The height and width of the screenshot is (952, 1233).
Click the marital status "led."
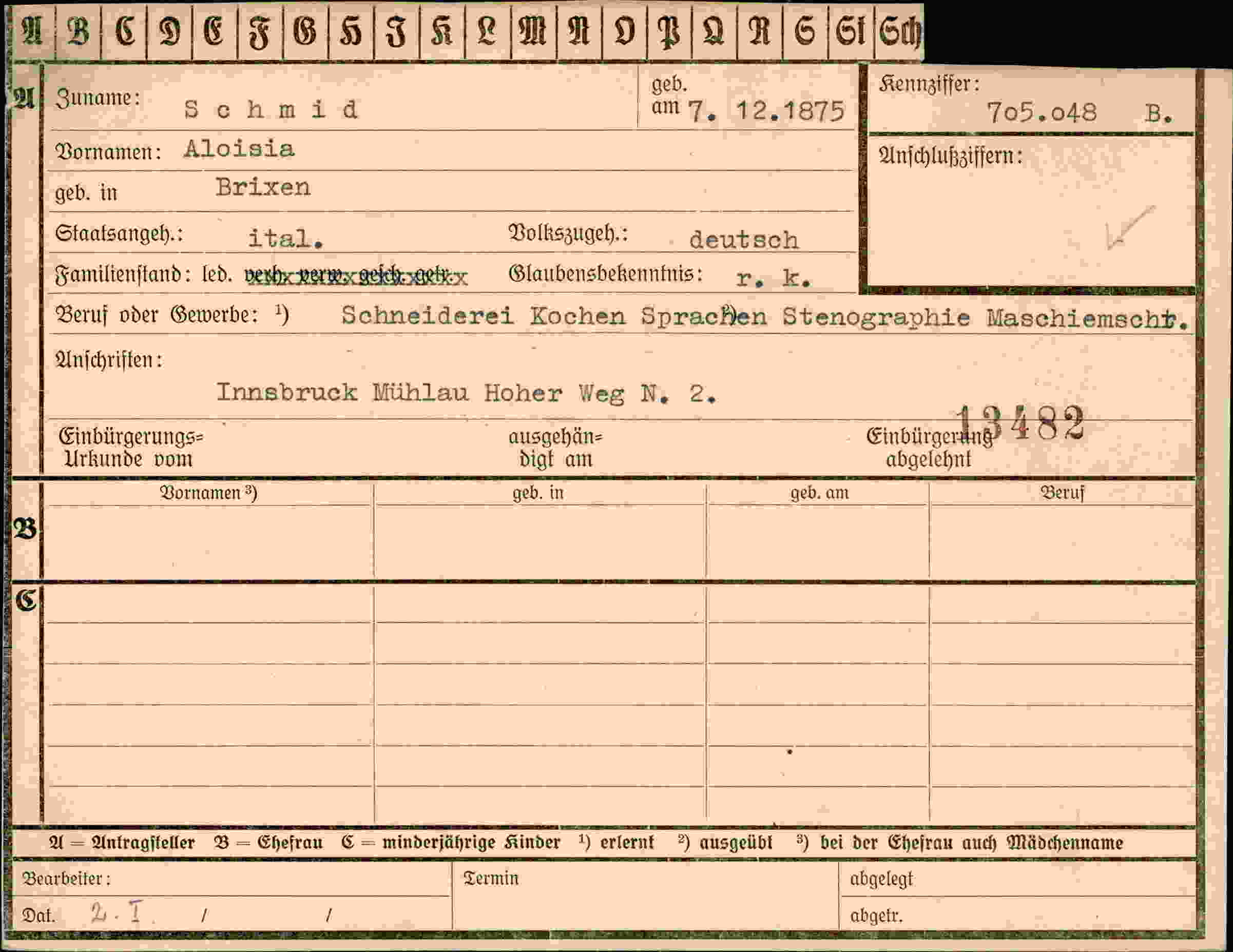217,275
